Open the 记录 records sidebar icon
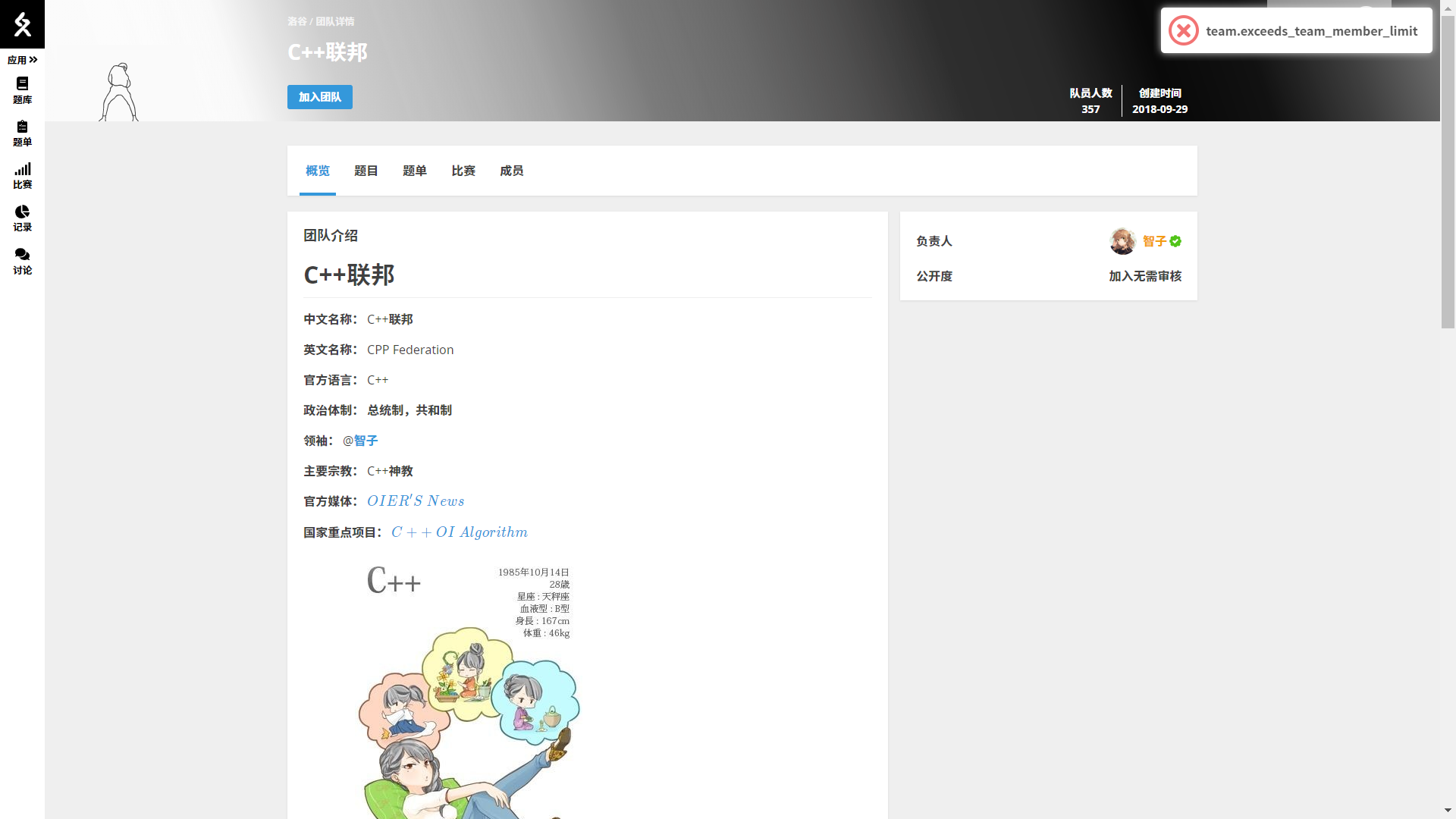 point(22,218)
